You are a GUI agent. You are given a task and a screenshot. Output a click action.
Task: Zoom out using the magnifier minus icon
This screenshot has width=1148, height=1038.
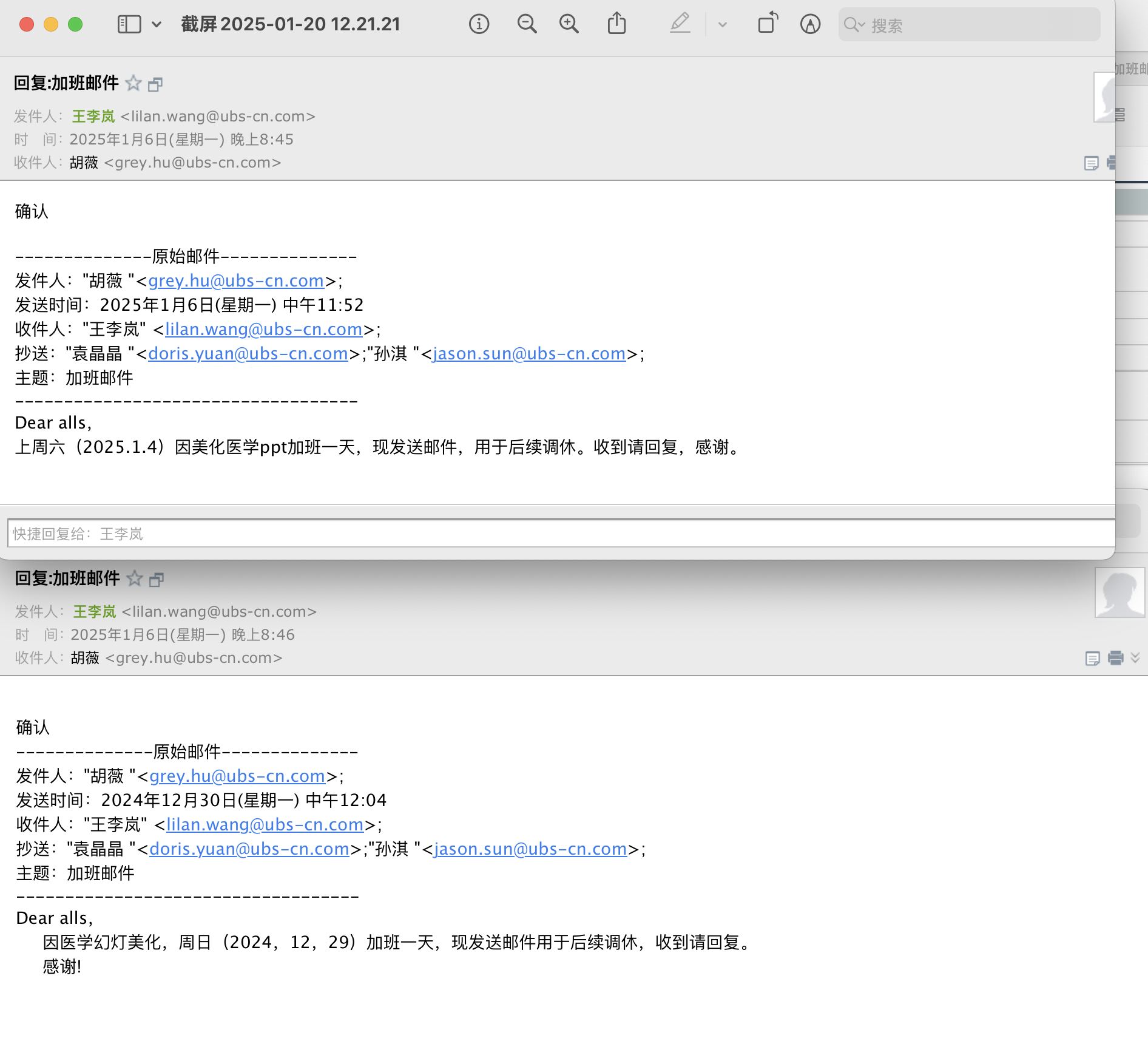[527, 24]
